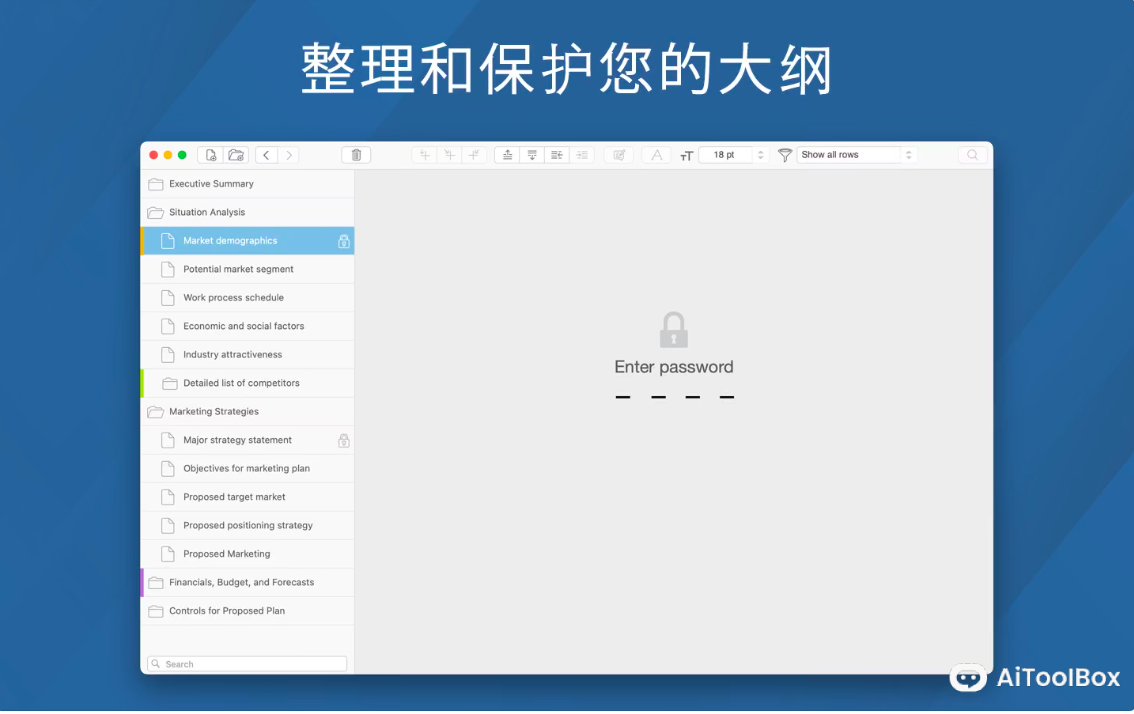Open the Show all rows dropdown

pos(857,155)
